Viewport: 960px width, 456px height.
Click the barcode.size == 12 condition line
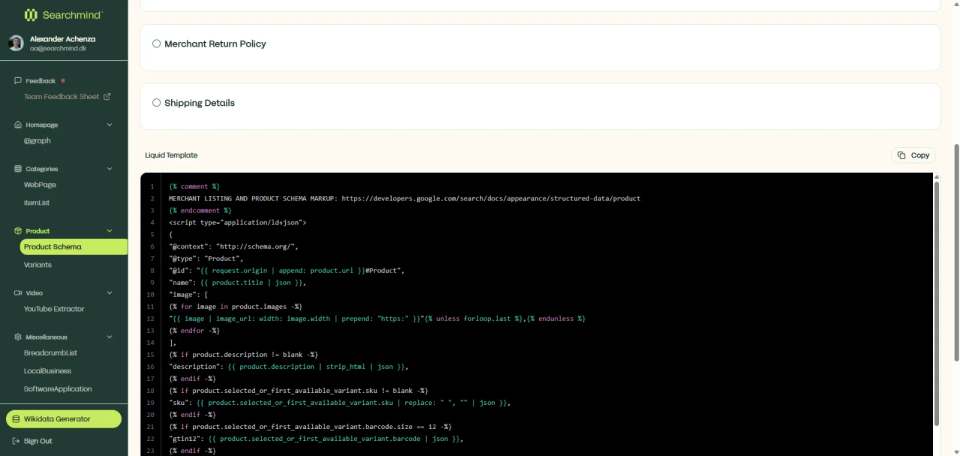coord(310,427)
